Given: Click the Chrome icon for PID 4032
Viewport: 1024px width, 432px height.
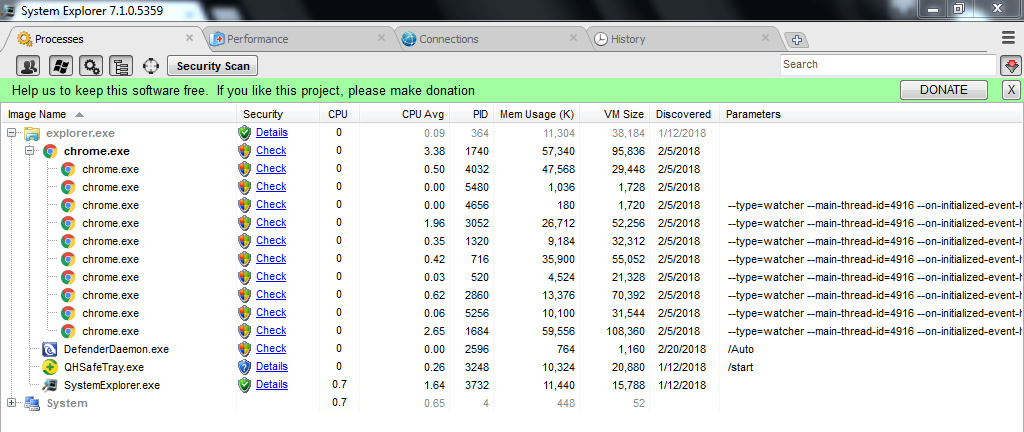Looking at the screenshot, I should point(68,170).
